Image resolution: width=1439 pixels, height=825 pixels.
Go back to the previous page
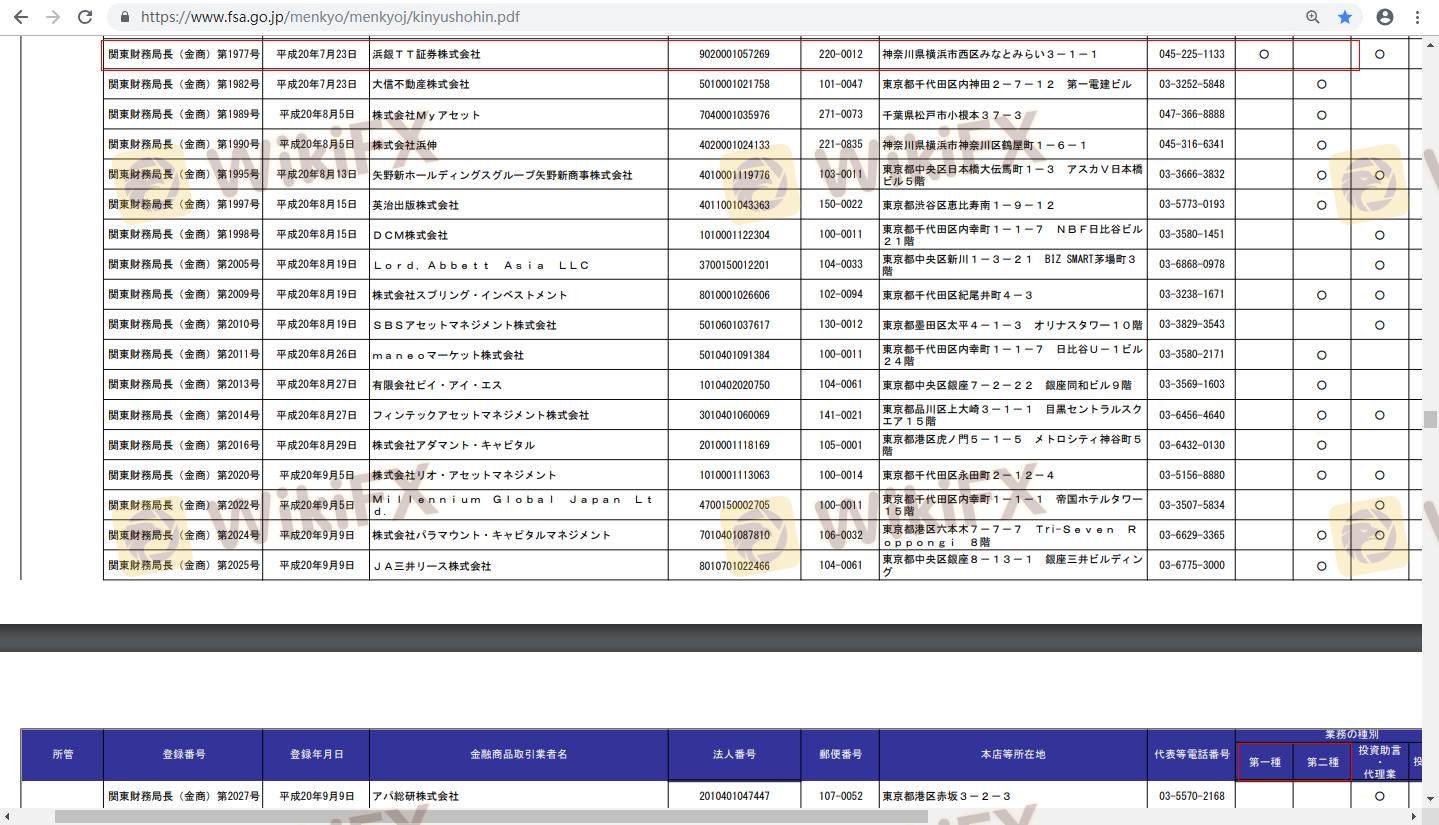pos(20,17)
